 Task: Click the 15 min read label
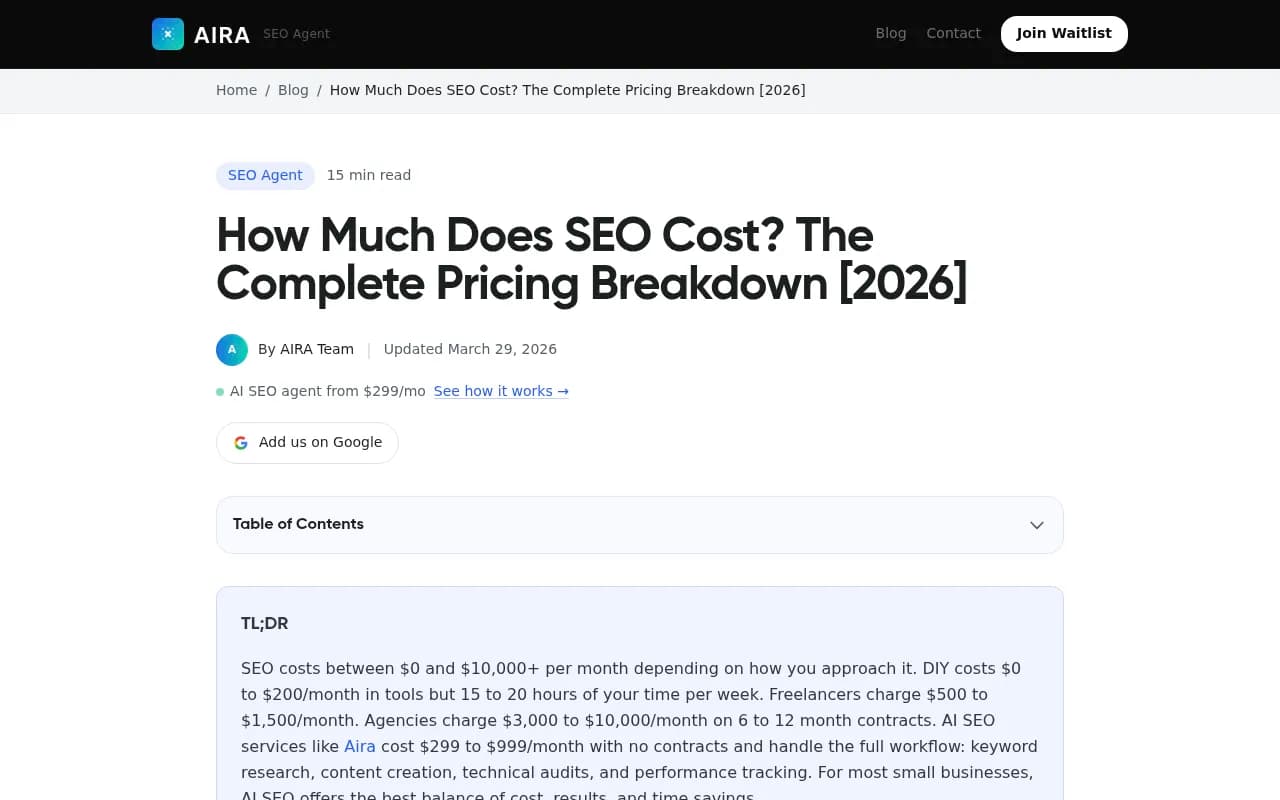(x=369, y=175)
